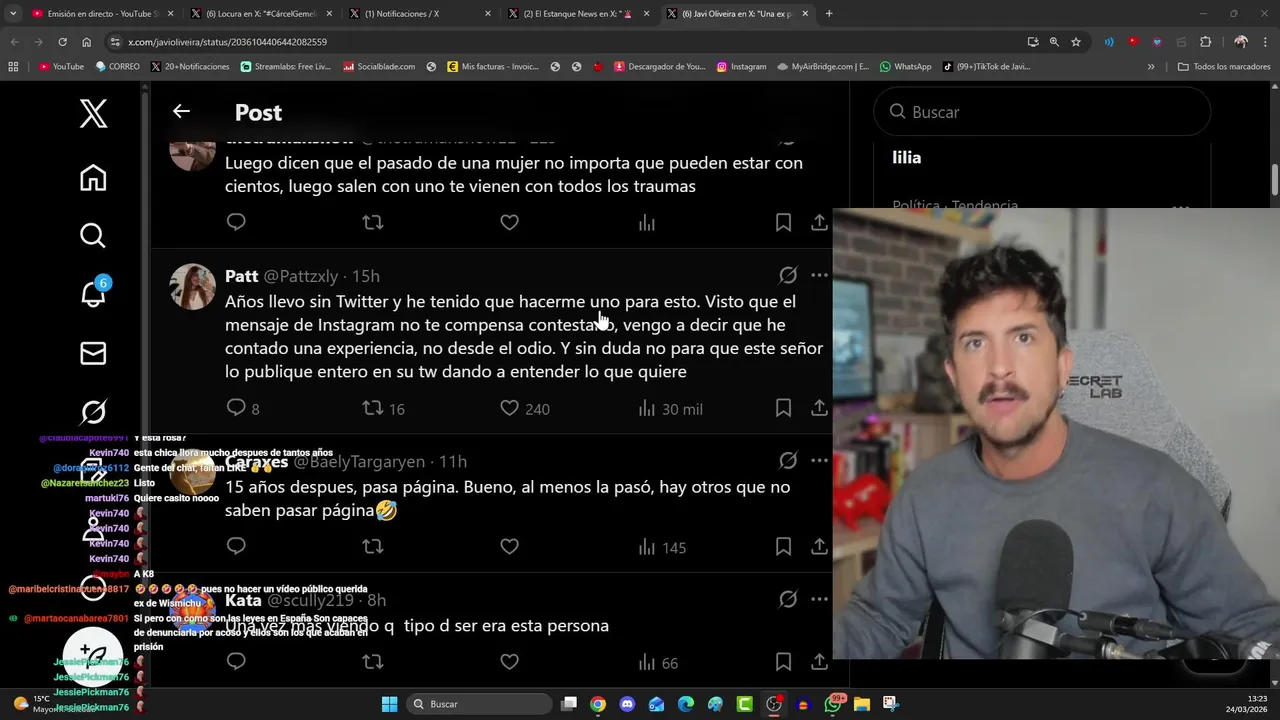Image resolution: width=1280 pixels, height=720 pixels.
Task: Focus the X Buscar search field
Action: [1042, 112]
